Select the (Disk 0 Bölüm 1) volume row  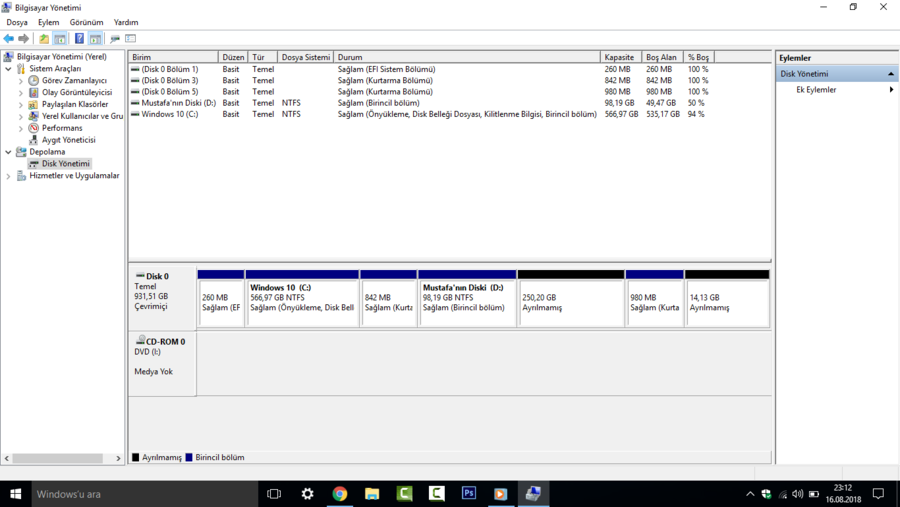click(x=419, y=69)
